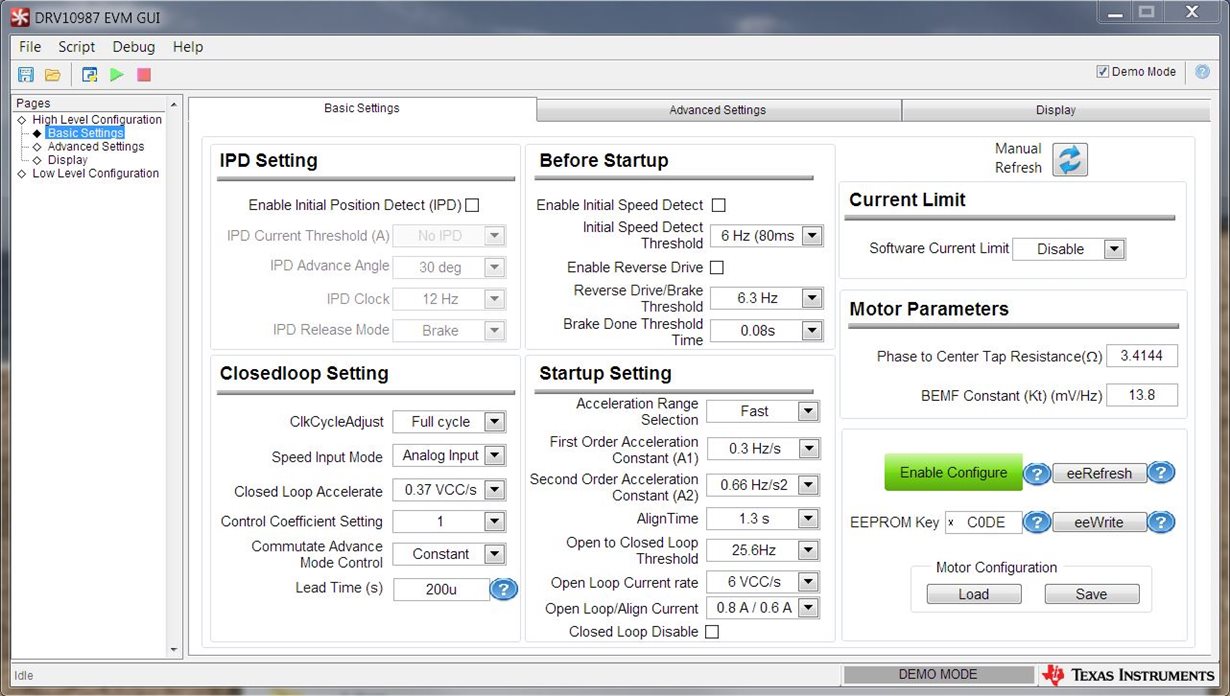Viewport: 1230px width, 696px height.
Task: Toggle the Demo Mode checkbox
Action: point(1103,72)
